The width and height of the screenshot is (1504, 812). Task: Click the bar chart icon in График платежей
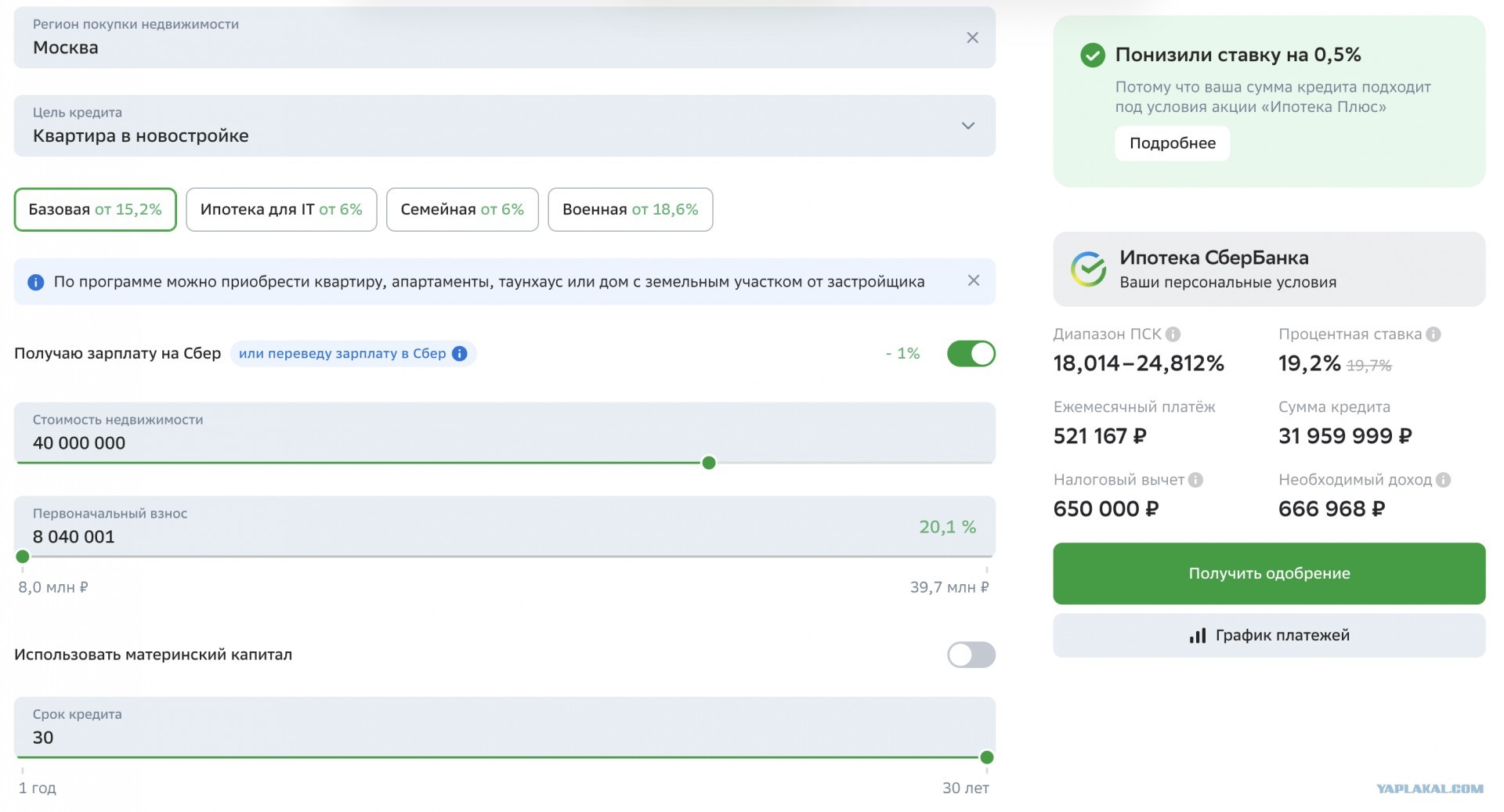(1197, 636)
